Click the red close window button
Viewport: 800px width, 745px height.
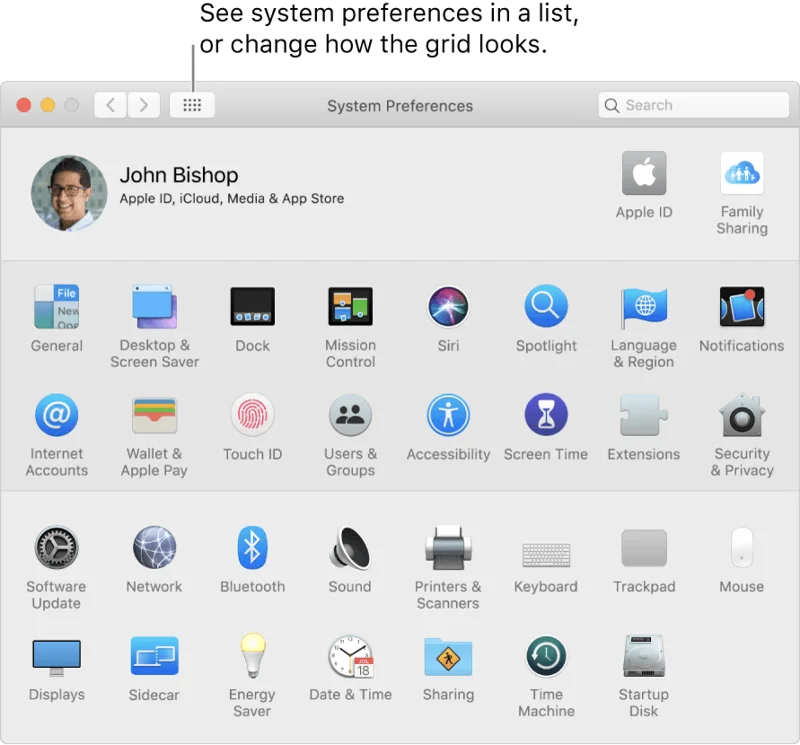coord(23,105)
